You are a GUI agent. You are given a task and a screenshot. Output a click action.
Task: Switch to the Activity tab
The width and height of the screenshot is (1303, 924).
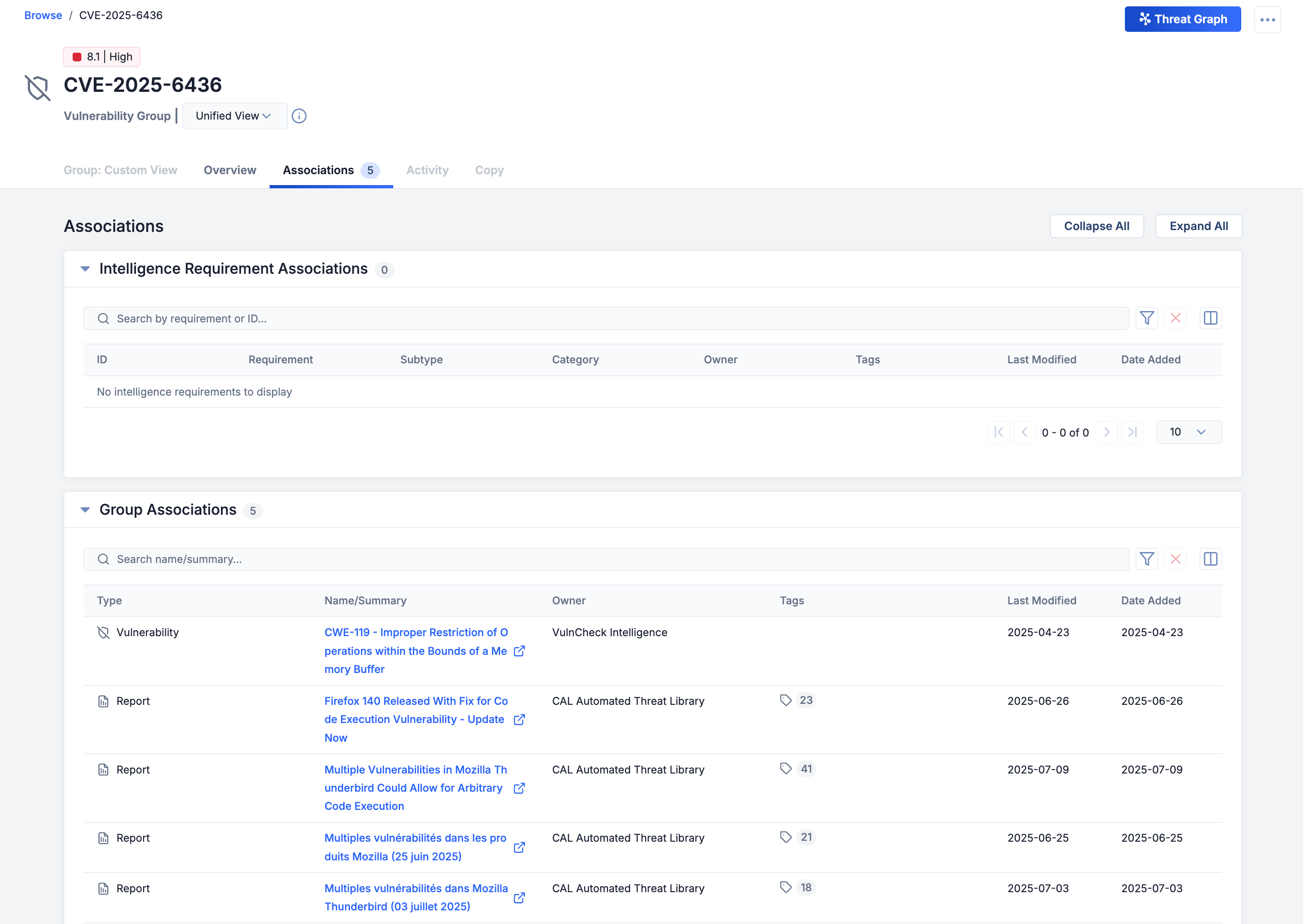[427, 170]
